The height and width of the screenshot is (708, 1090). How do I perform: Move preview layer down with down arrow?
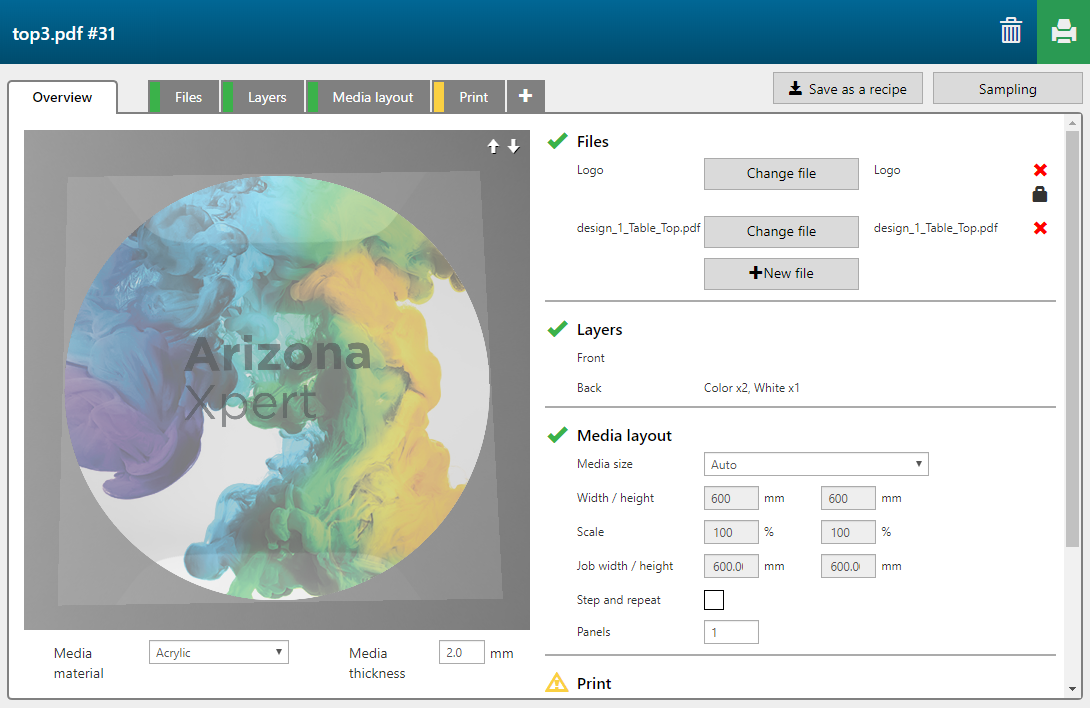(x=514, y=146)
